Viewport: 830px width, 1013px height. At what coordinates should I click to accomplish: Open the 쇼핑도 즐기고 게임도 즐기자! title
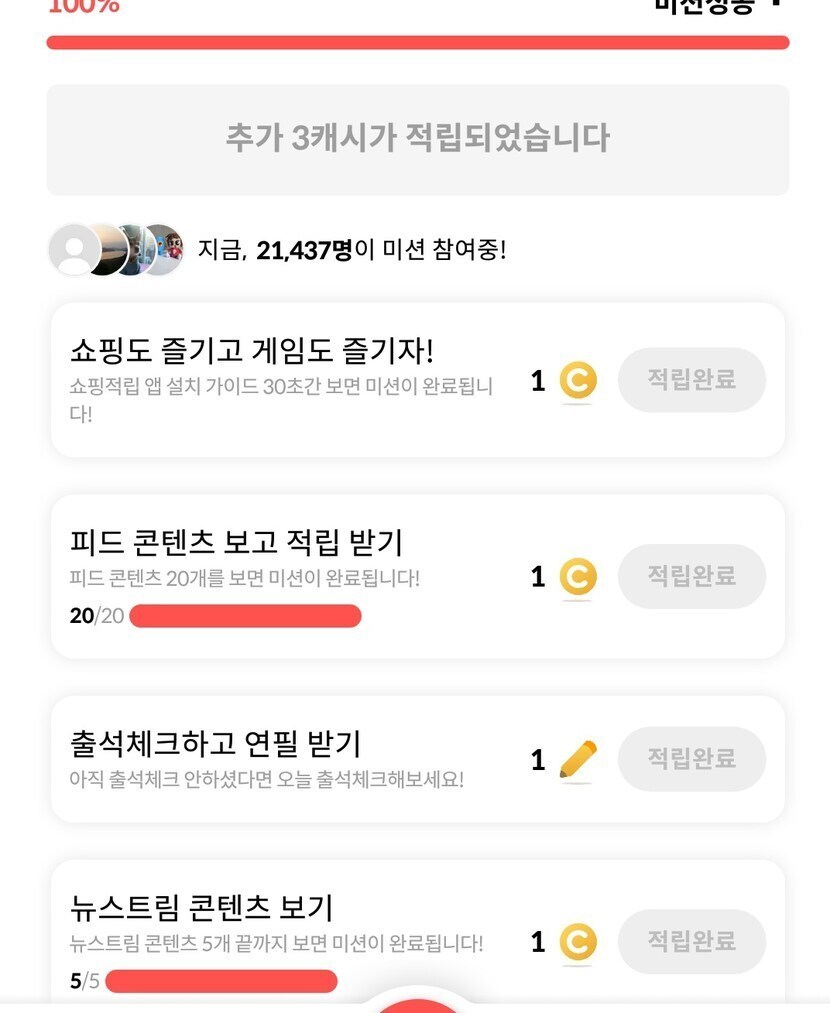[x=252, y=351]
